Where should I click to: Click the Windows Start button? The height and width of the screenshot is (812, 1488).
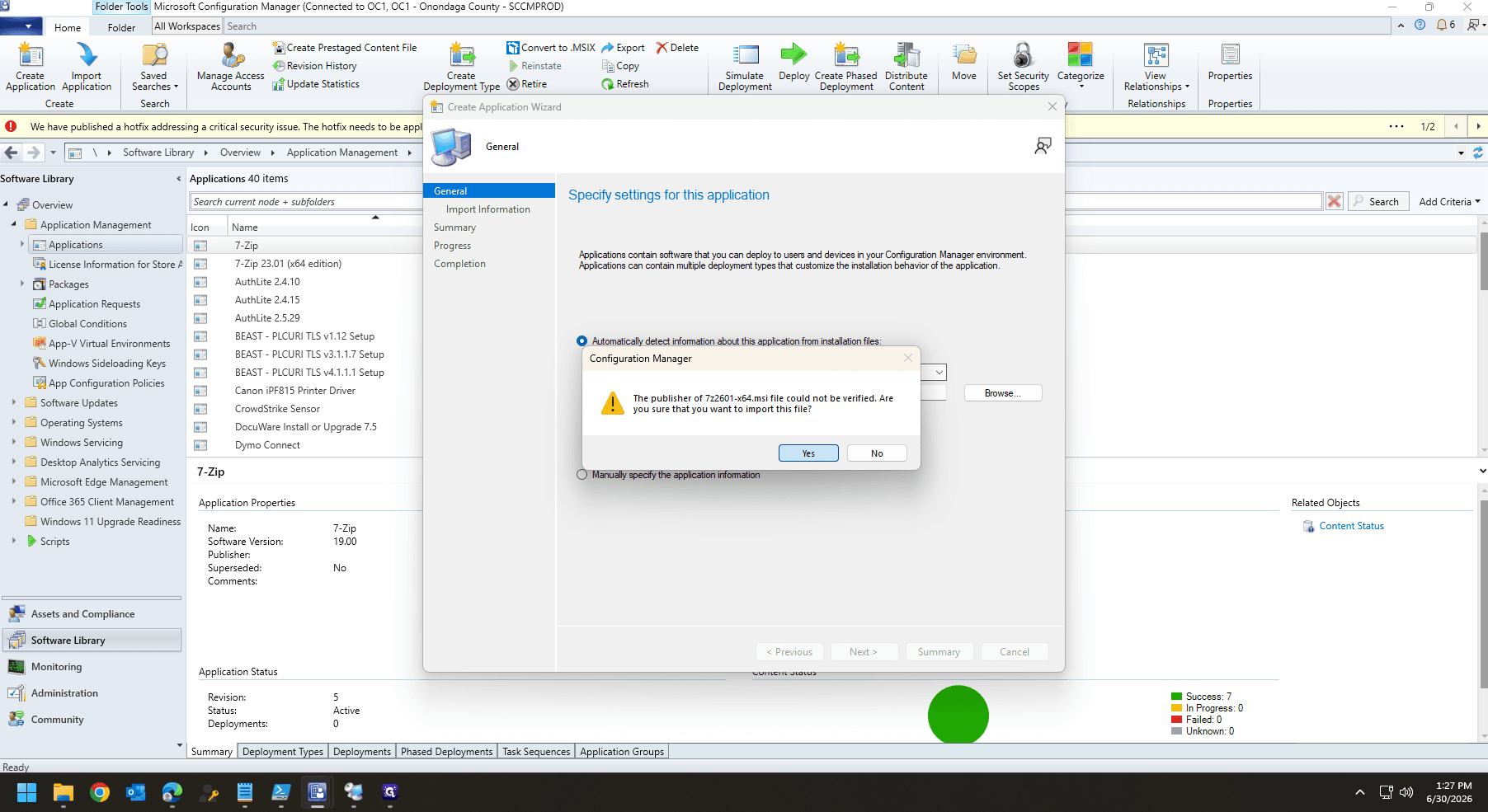click(x=27, y=792)
